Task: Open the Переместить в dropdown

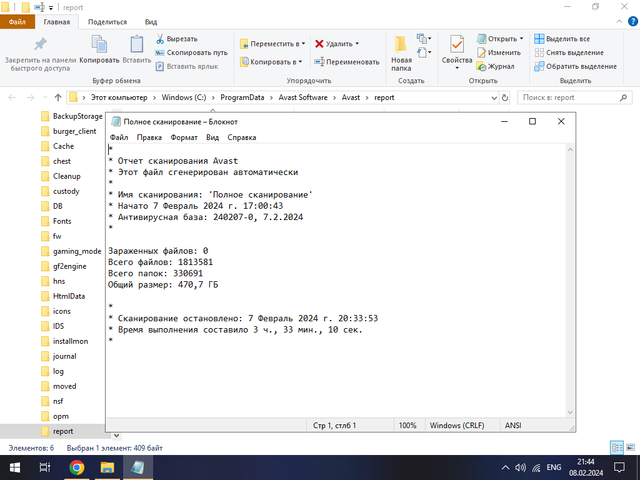Action: (x=272, y=44)
